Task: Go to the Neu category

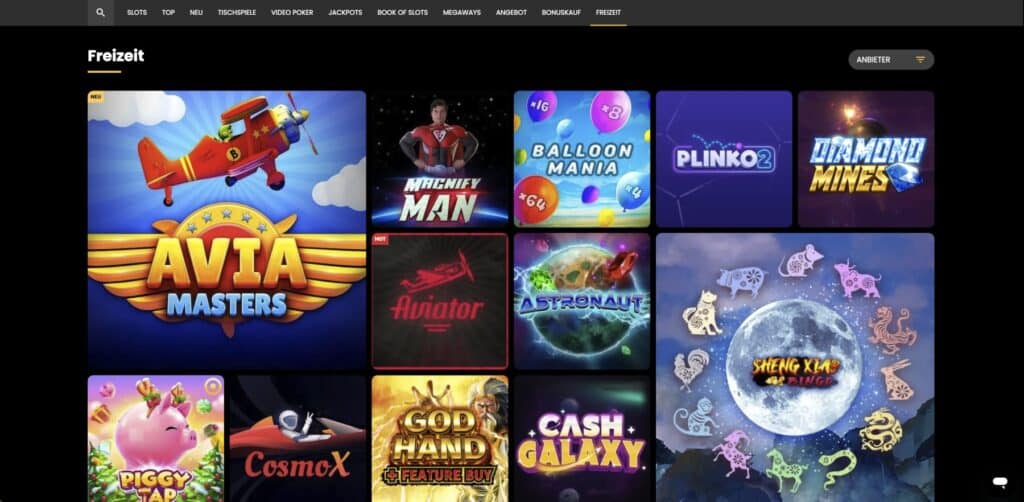Action: point(196,12)
